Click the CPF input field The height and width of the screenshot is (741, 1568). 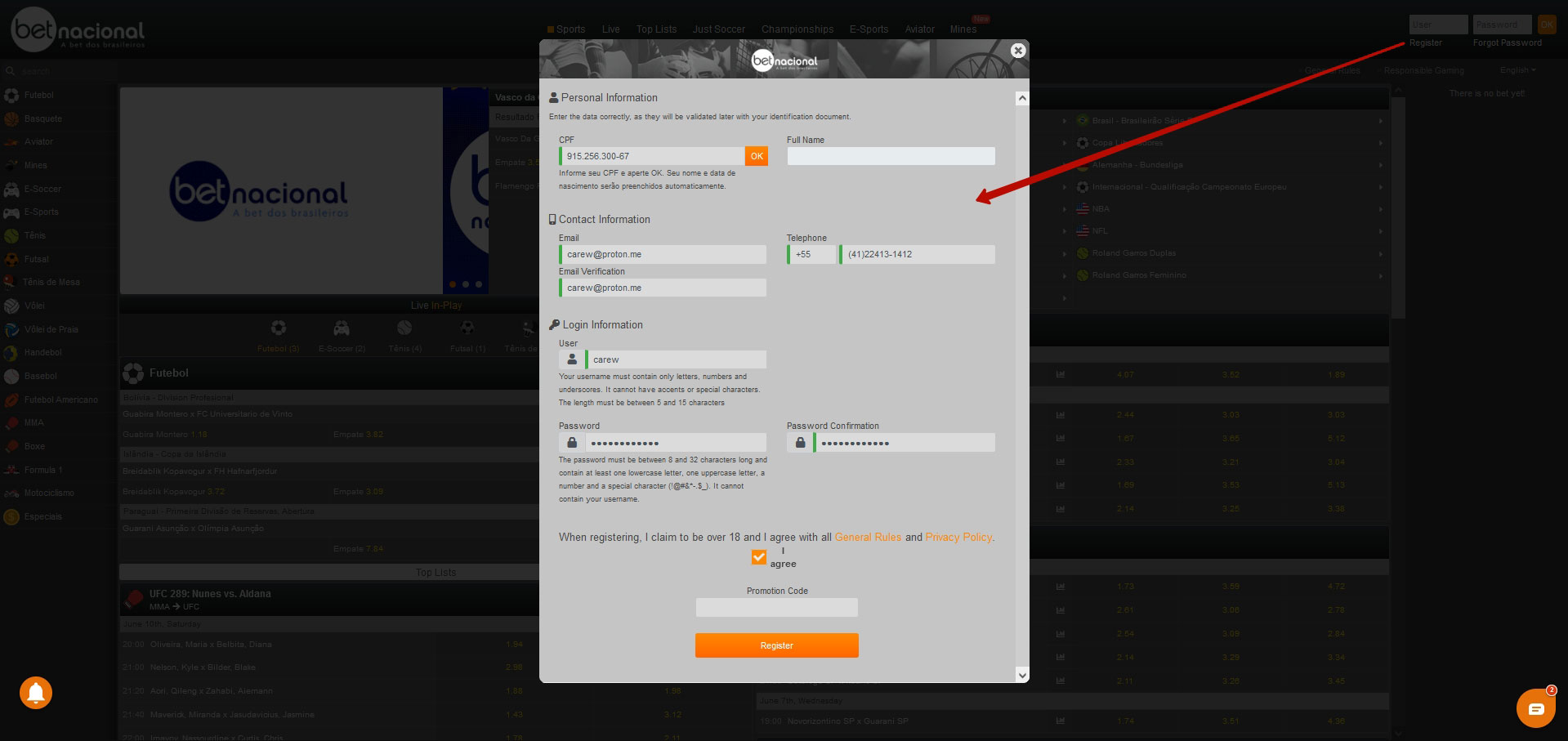click(652, 156)
